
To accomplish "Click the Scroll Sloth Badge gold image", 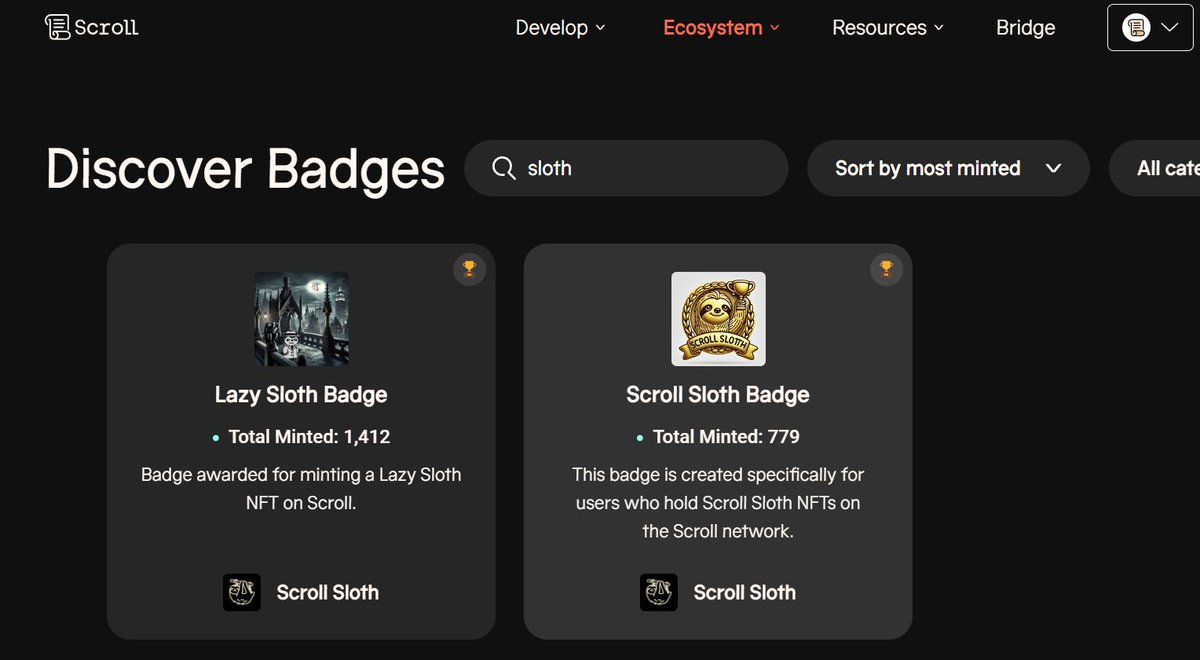I will (718, 319).
